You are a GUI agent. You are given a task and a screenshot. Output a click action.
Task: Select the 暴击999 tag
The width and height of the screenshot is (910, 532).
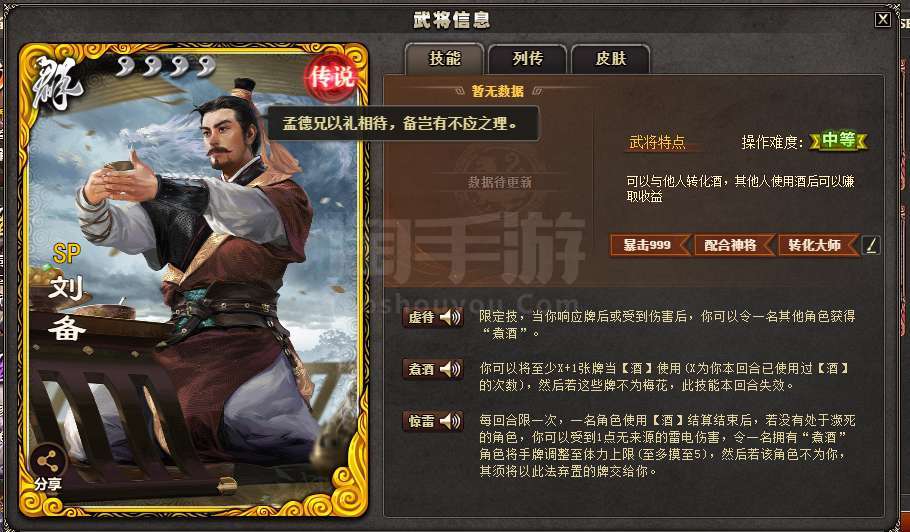[649, 245]
